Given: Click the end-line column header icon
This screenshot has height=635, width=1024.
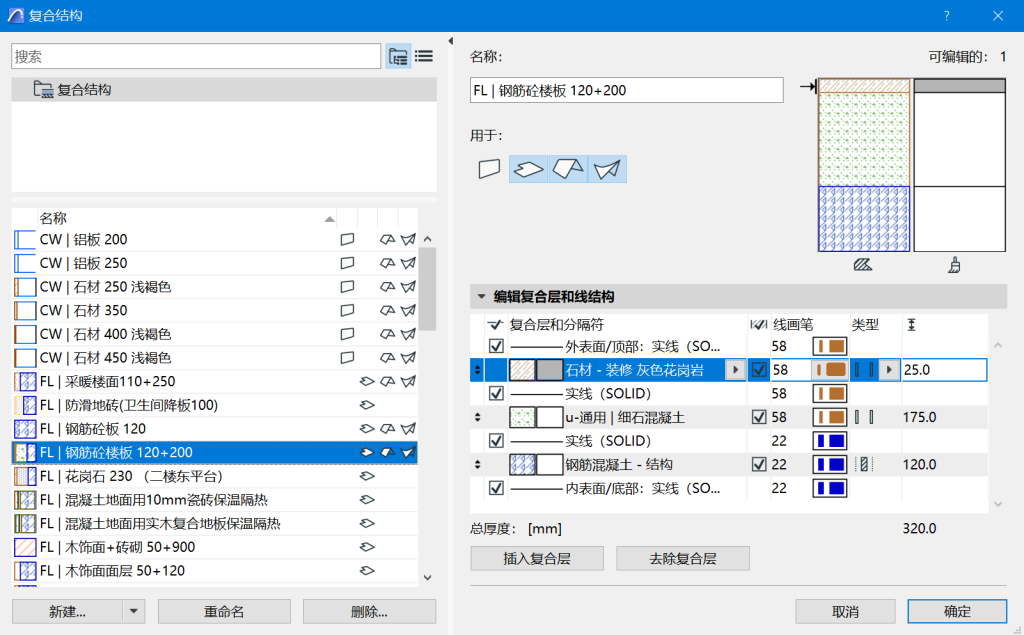Looking at the screenshot, I should (x=758, y=325).
